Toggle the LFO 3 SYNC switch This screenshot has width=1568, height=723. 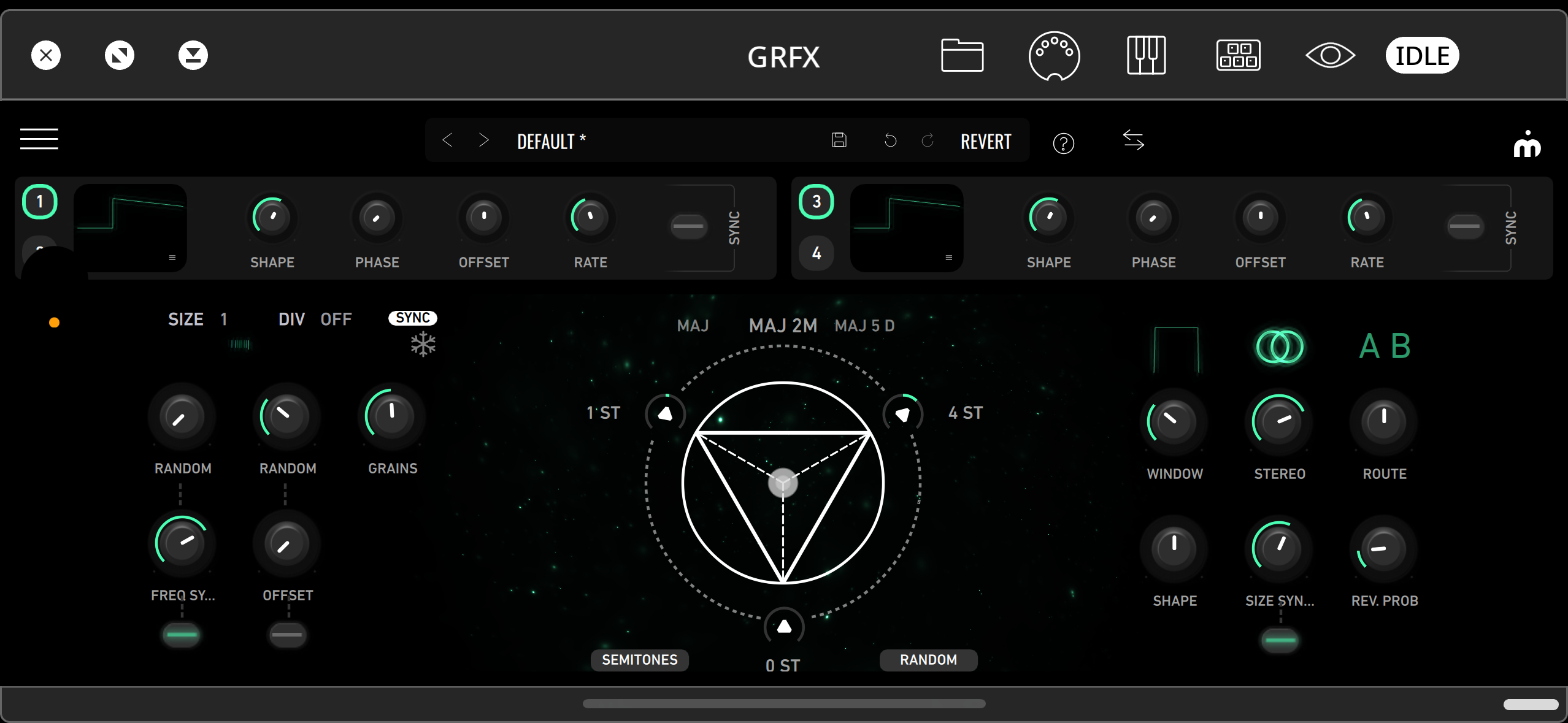(x=1465, y=226)
